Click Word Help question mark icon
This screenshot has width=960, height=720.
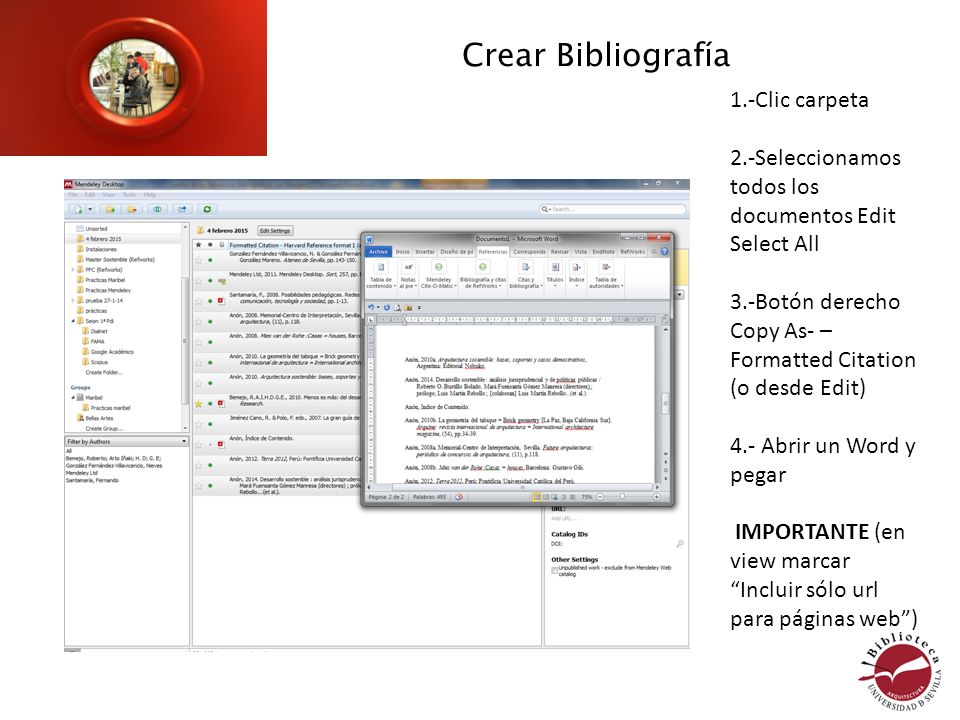click(x=665, y=252)
